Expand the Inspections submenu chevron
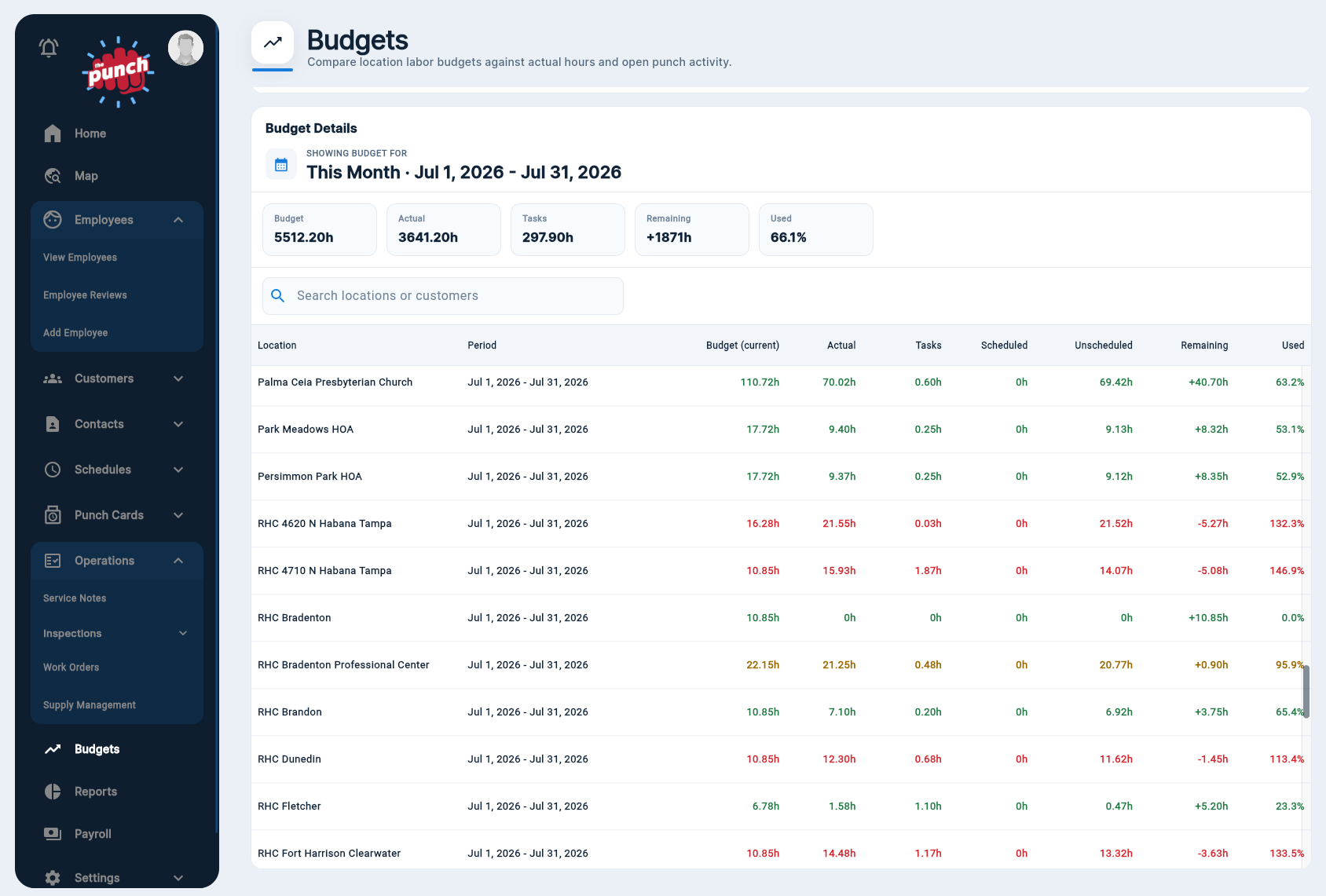The image size is (1326, 896). [183, 633]
